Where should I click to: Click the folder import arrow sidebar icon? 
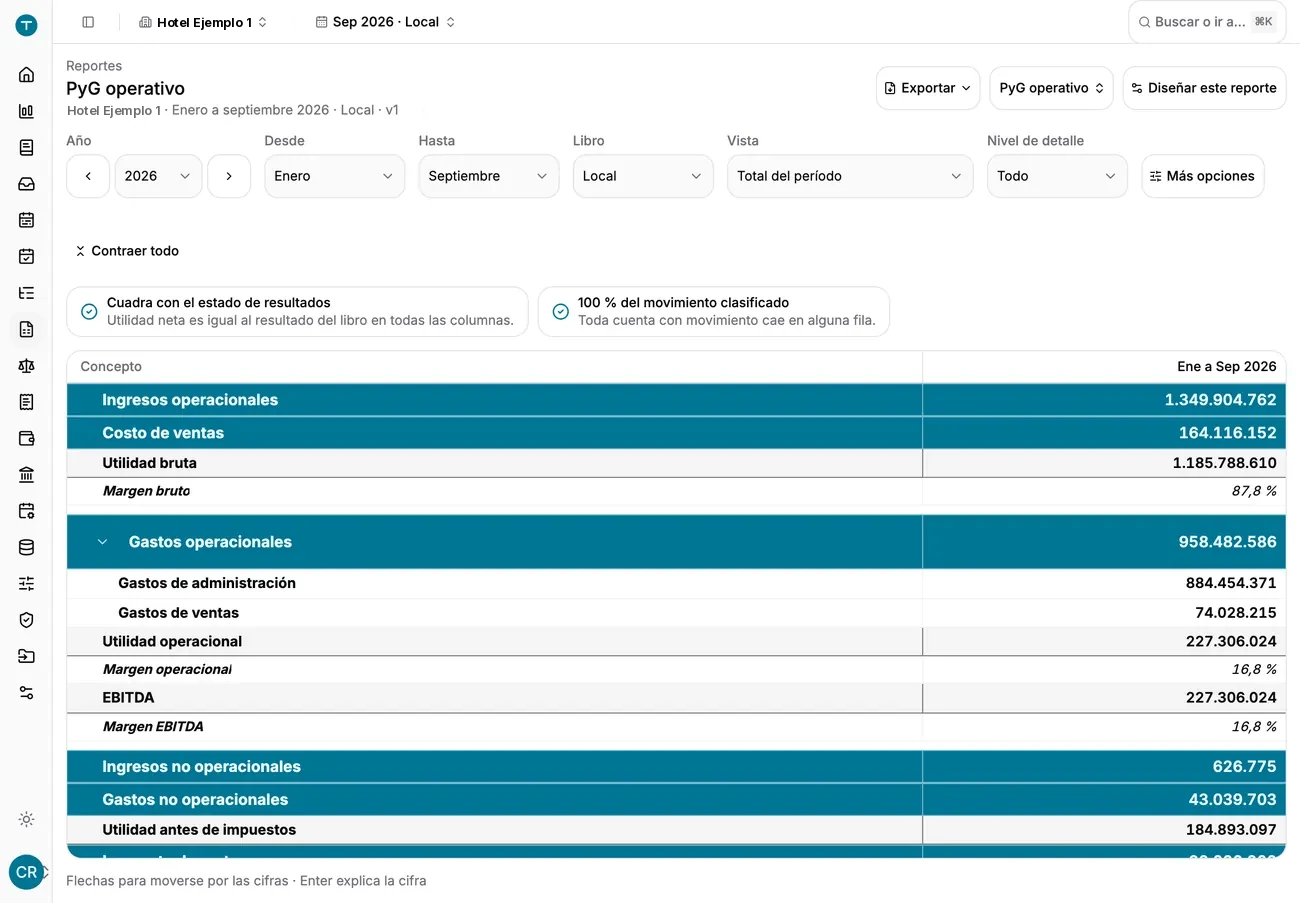(x=27, y=656)
